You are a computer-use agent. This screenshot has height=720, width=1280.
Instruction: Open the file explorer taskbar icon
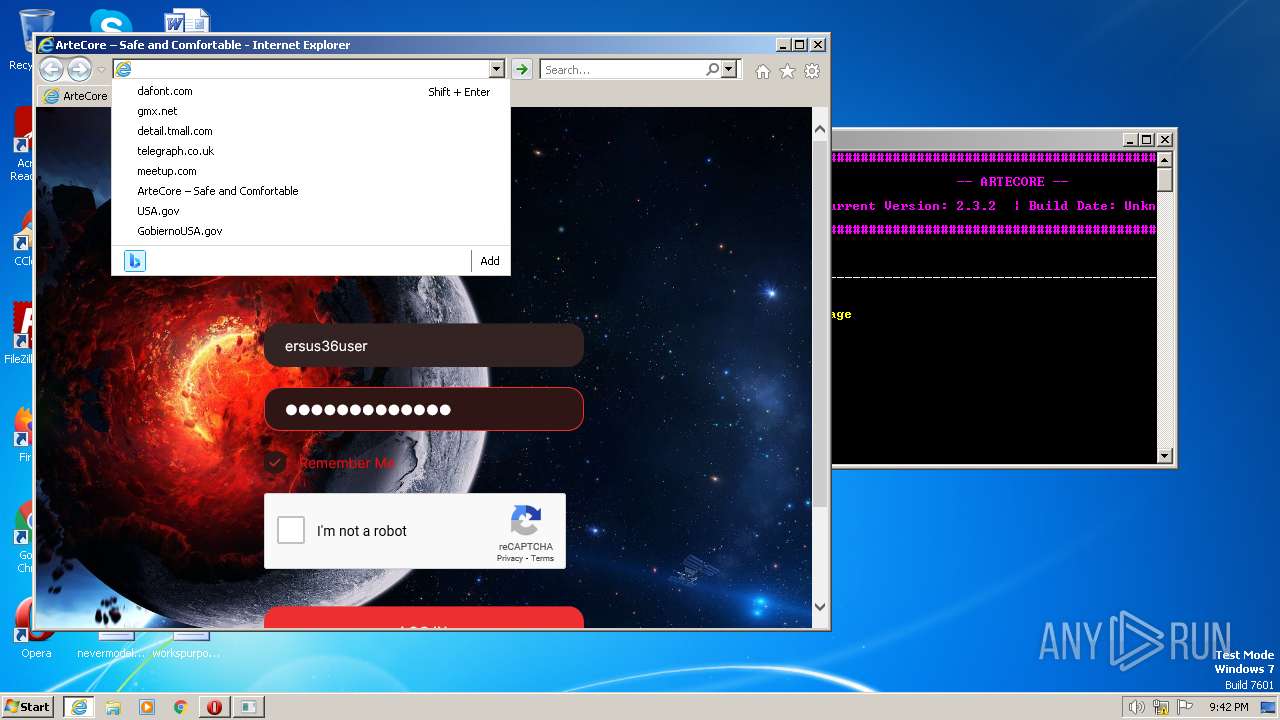pos(113,707)
